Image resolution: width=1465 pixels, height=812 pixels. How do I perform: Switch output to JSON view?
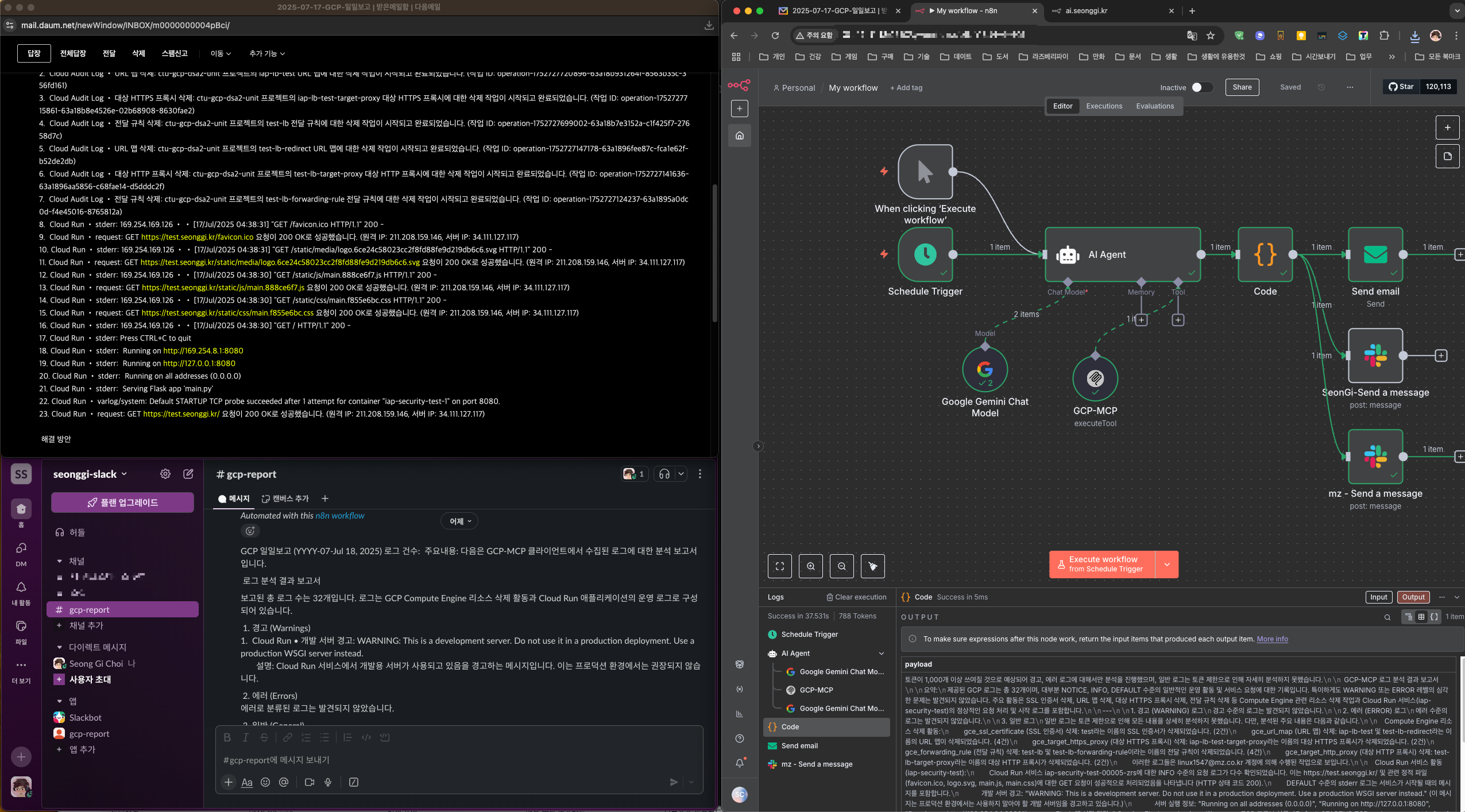click(x=1434, y=617)
